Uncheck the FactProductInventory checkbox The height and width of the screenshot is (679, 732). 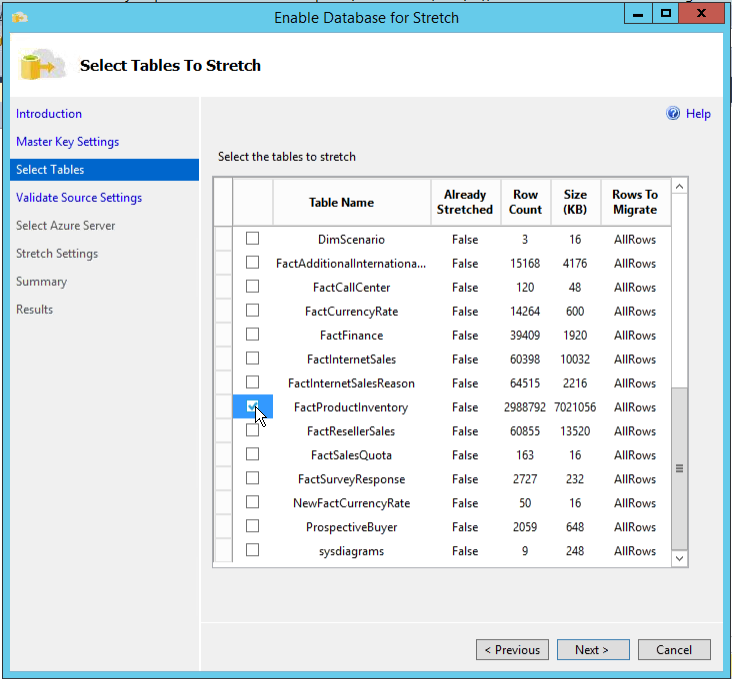(253, 406)
